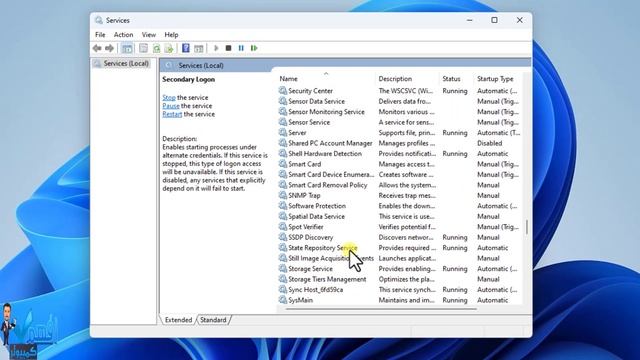The width and height of the screenshot is (640, 360).
Task: Open the View menu
Action: pyautogui.click(x=149, y=35)
